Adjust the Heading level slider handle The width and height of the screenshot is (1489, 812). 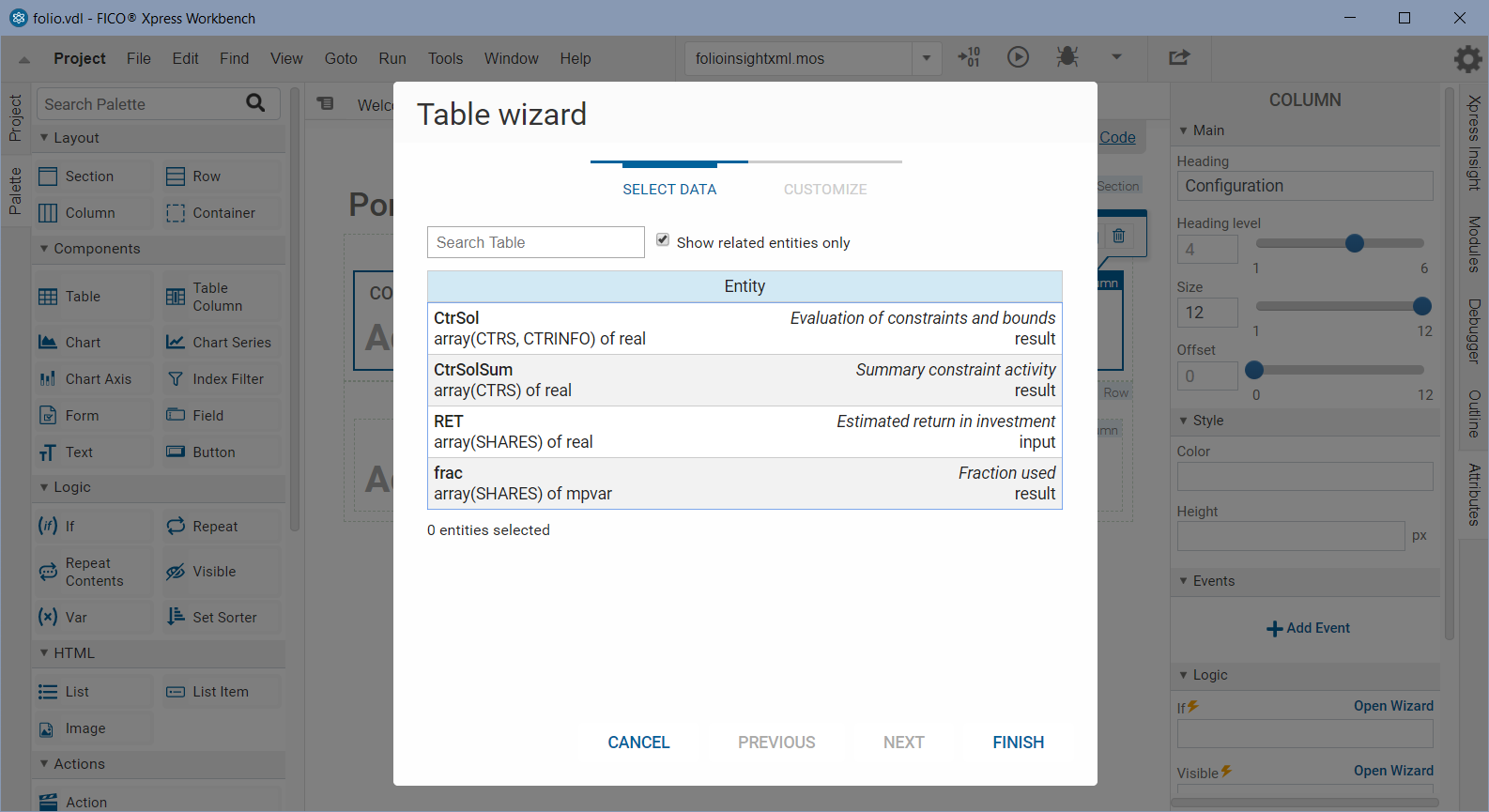tap(1354, 243)
